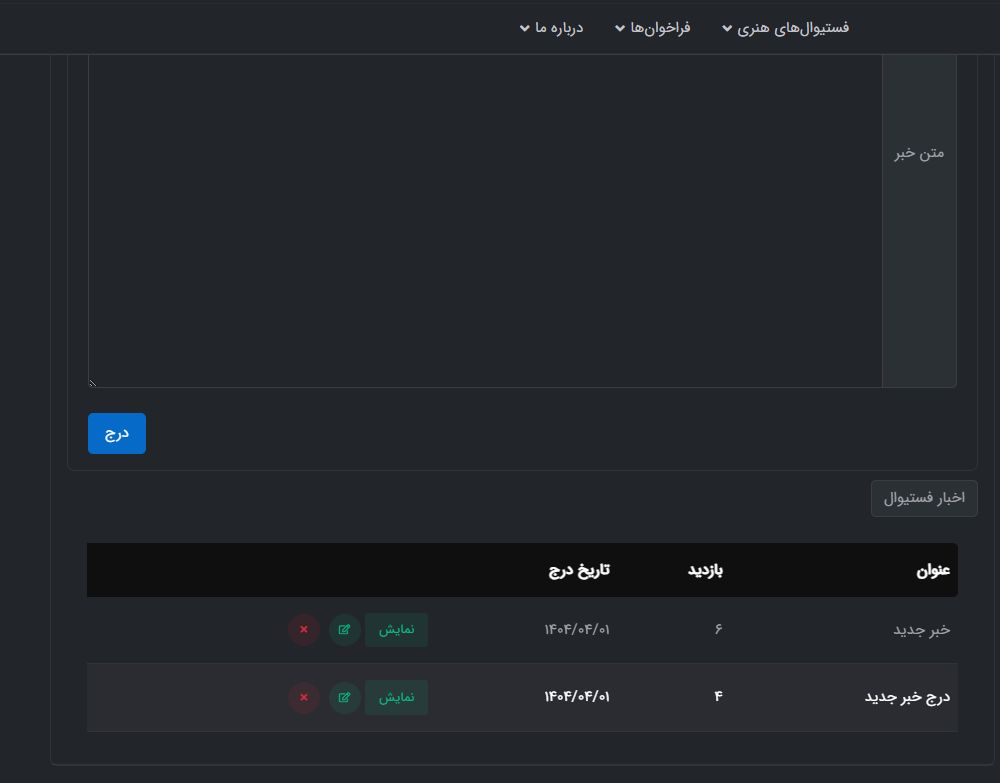Edit the 'خبر جدید' news row
Image resolution: width=1000 pixels, height=783 pixels.
coord(345,630)
